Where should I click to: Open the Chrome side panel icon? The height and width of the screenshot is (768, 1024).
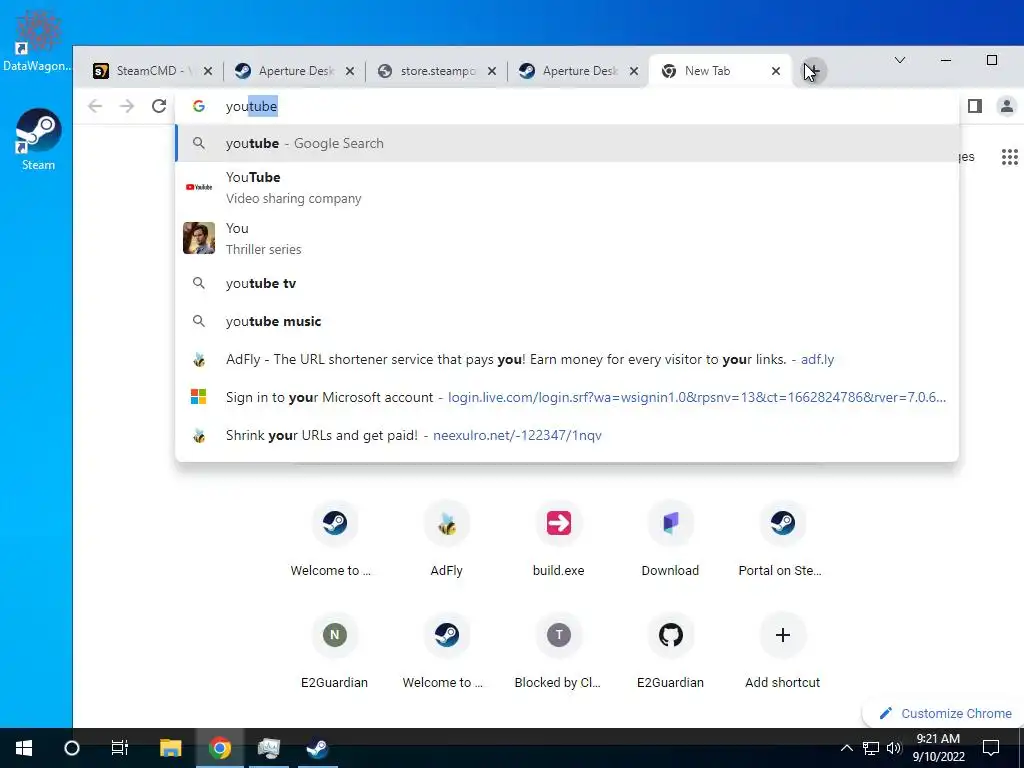point(974,106)
